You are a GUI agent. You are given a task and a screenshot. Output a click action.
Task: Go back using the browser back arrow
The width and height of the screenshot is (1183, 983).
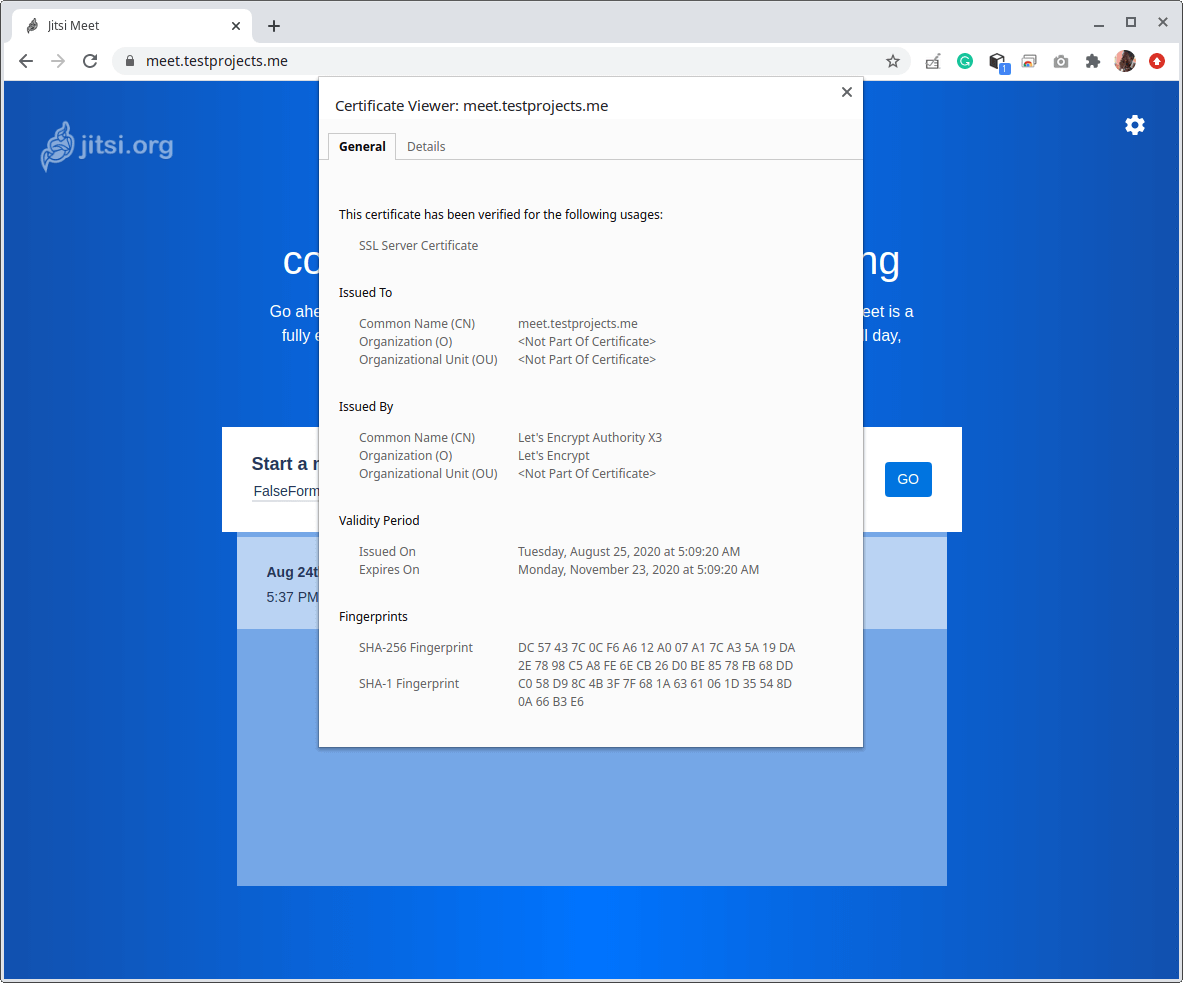[x=26, y=61]
